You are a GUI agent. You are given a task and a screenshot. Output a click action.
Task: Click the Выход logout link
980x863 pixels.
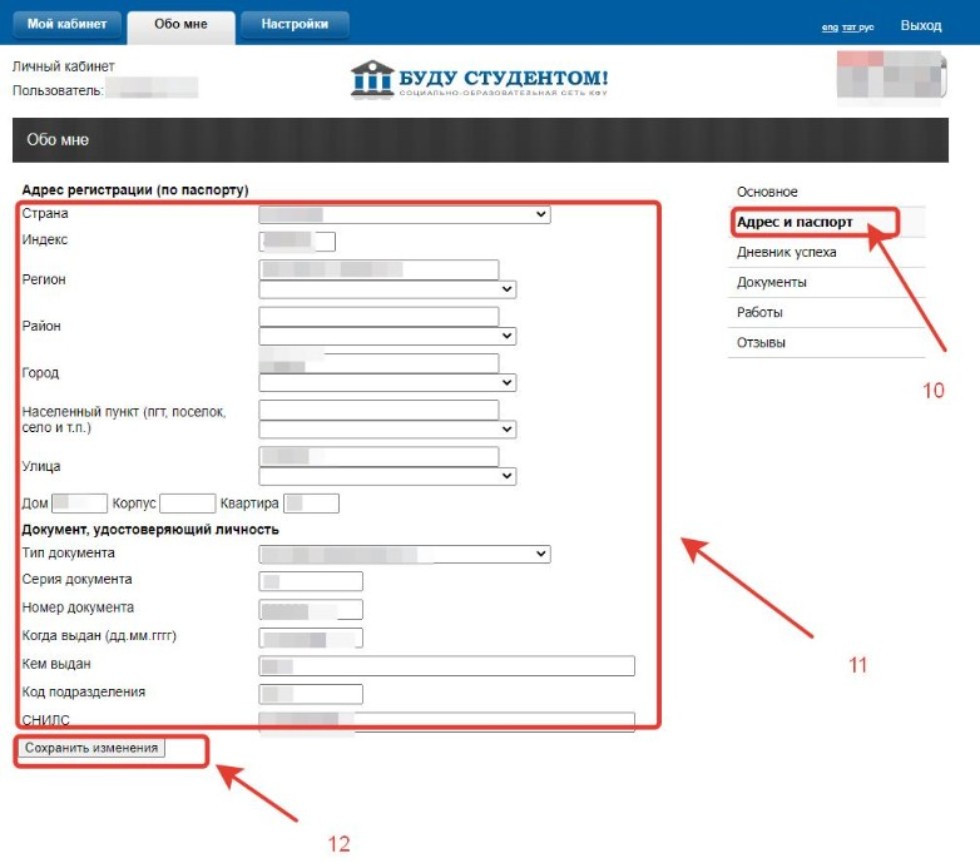point(921,26)
